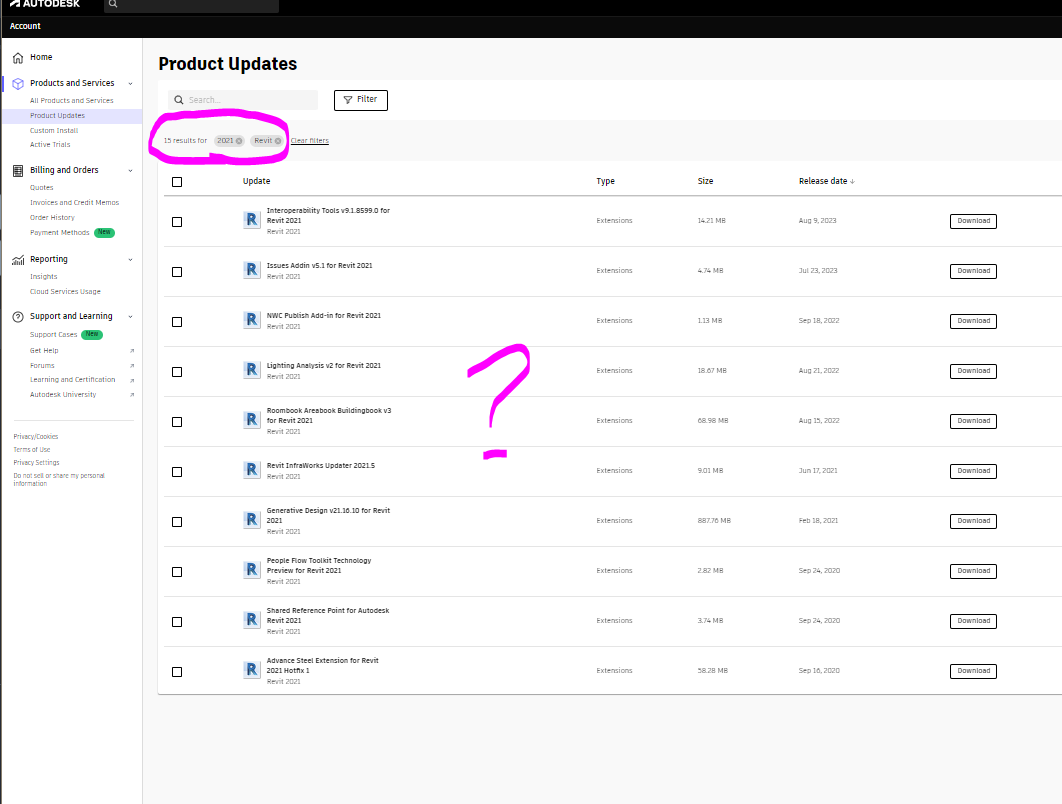Click Revit icon for Lighting Analysis v2 row
Image resolution: width=1062 pixels, height=804 pixels.
pyautogui.click(x=252, y=370)
